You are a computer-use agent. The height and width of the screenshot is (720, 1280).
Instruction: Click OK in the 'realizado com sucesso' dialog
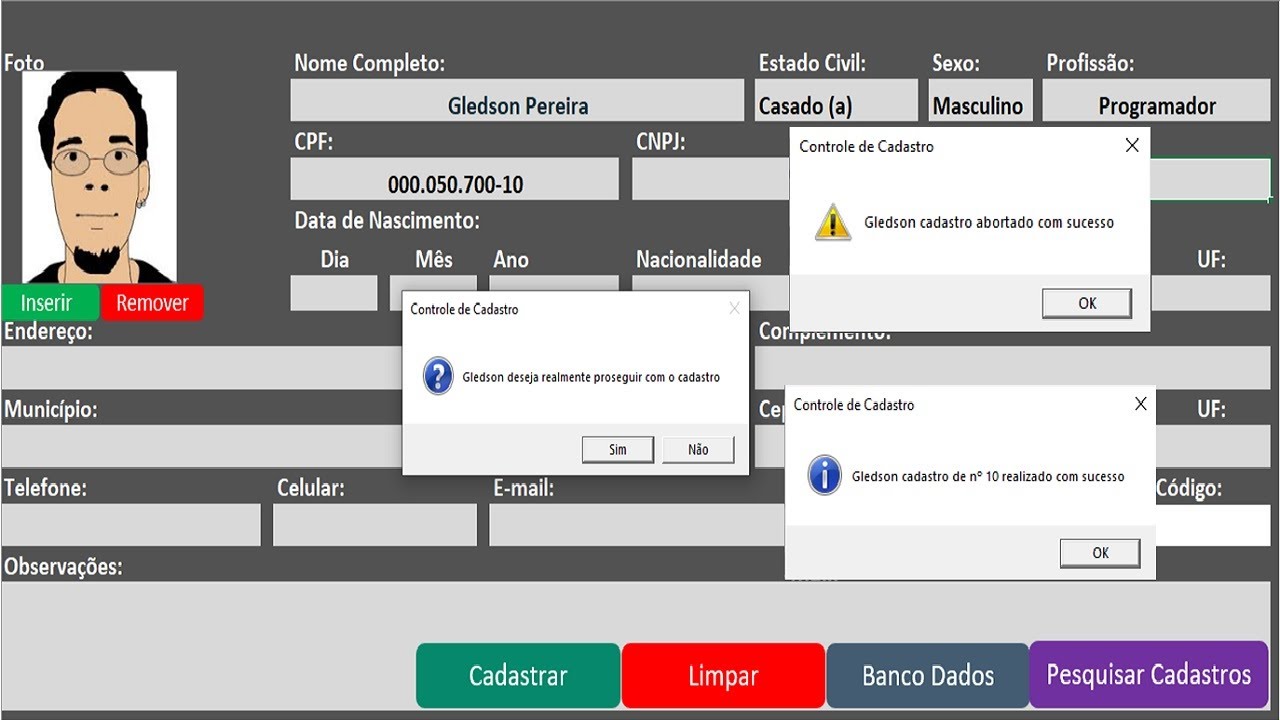[x=1100, y=552]
